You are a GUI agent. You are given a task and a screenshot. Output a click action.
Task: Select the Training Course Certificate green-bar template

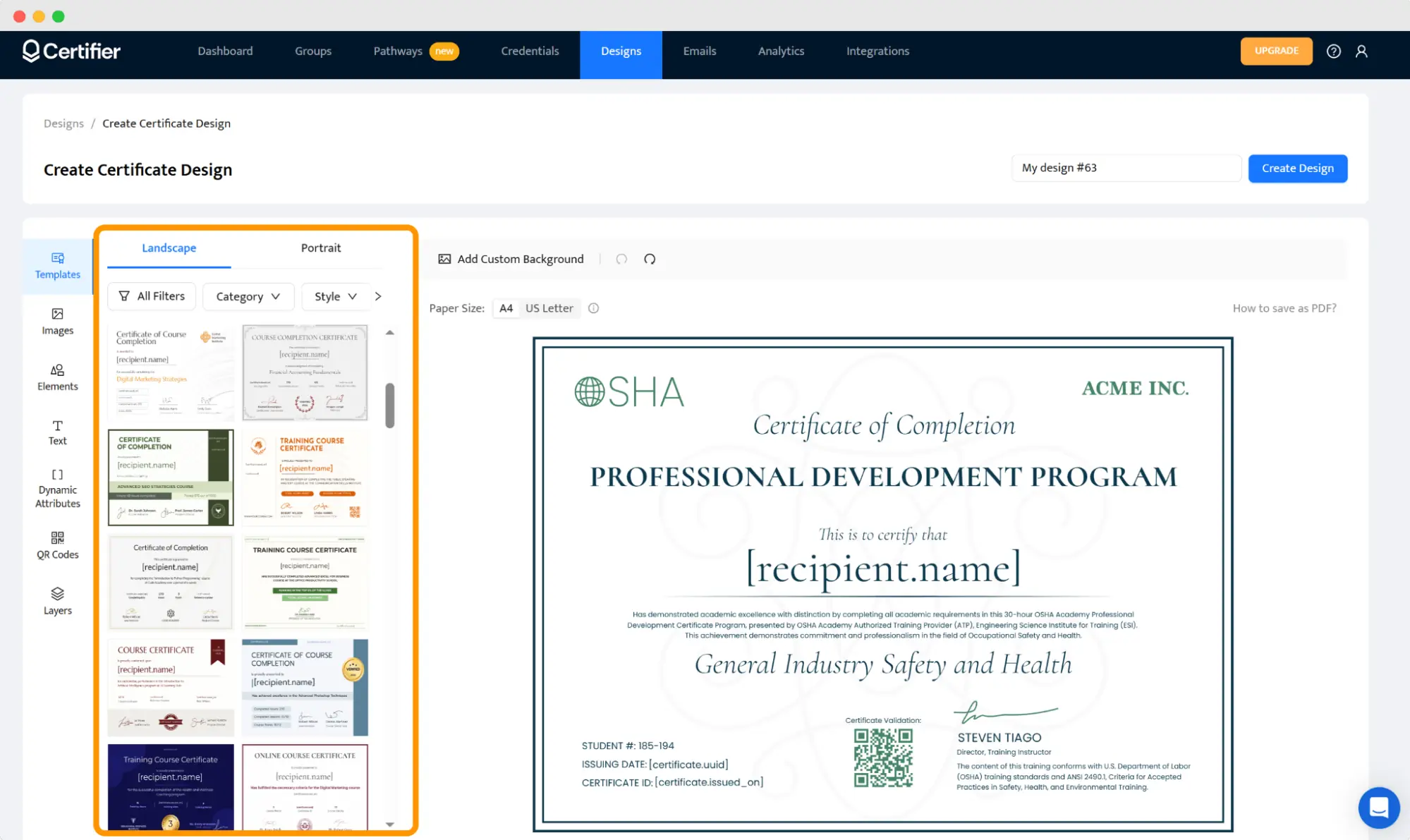(x=305, y=583)
